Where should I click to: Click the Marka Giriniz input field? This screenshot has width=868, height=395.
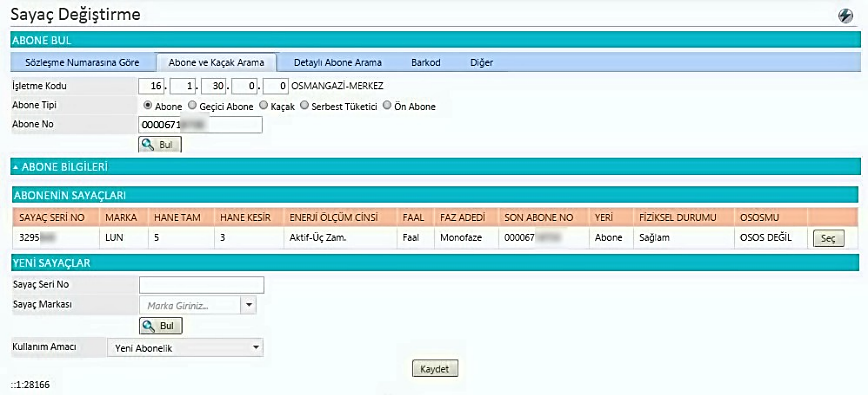(x=190, y=305)
